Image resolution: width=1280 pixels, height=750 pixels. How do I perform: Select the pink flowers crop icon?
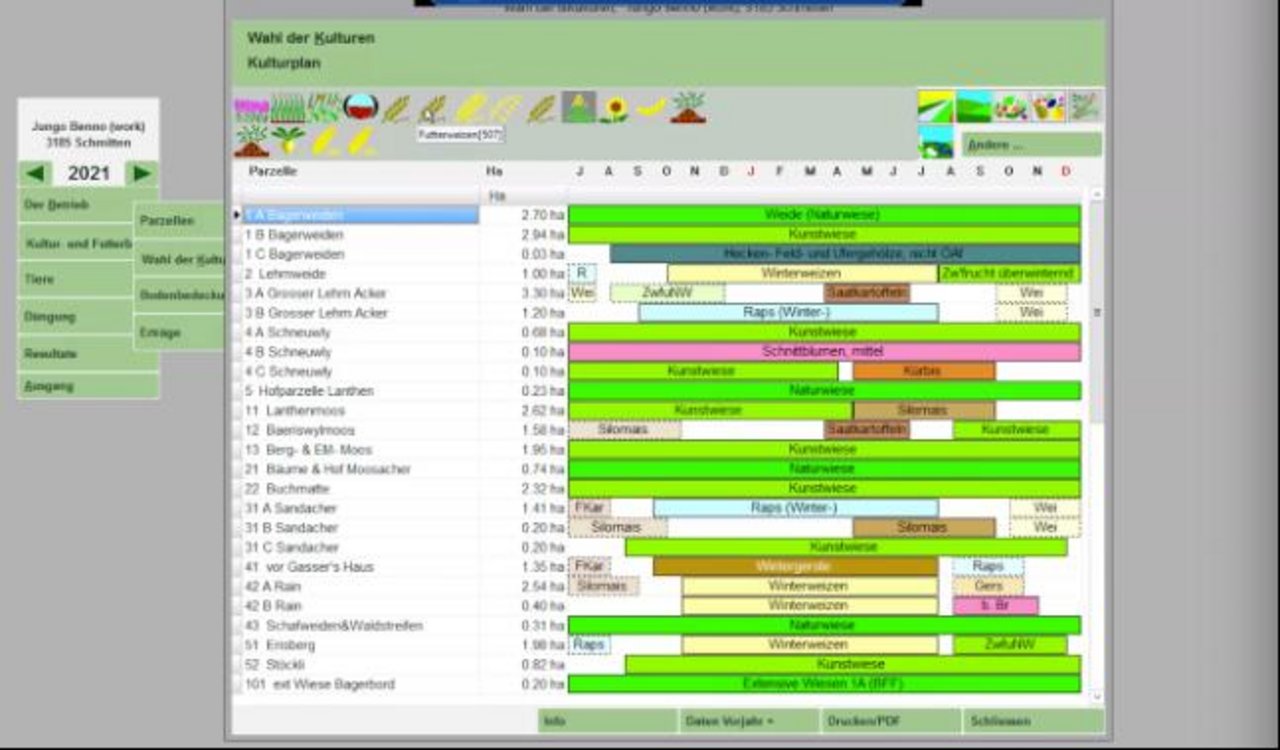pyautogui.click(x=250, y=108)
